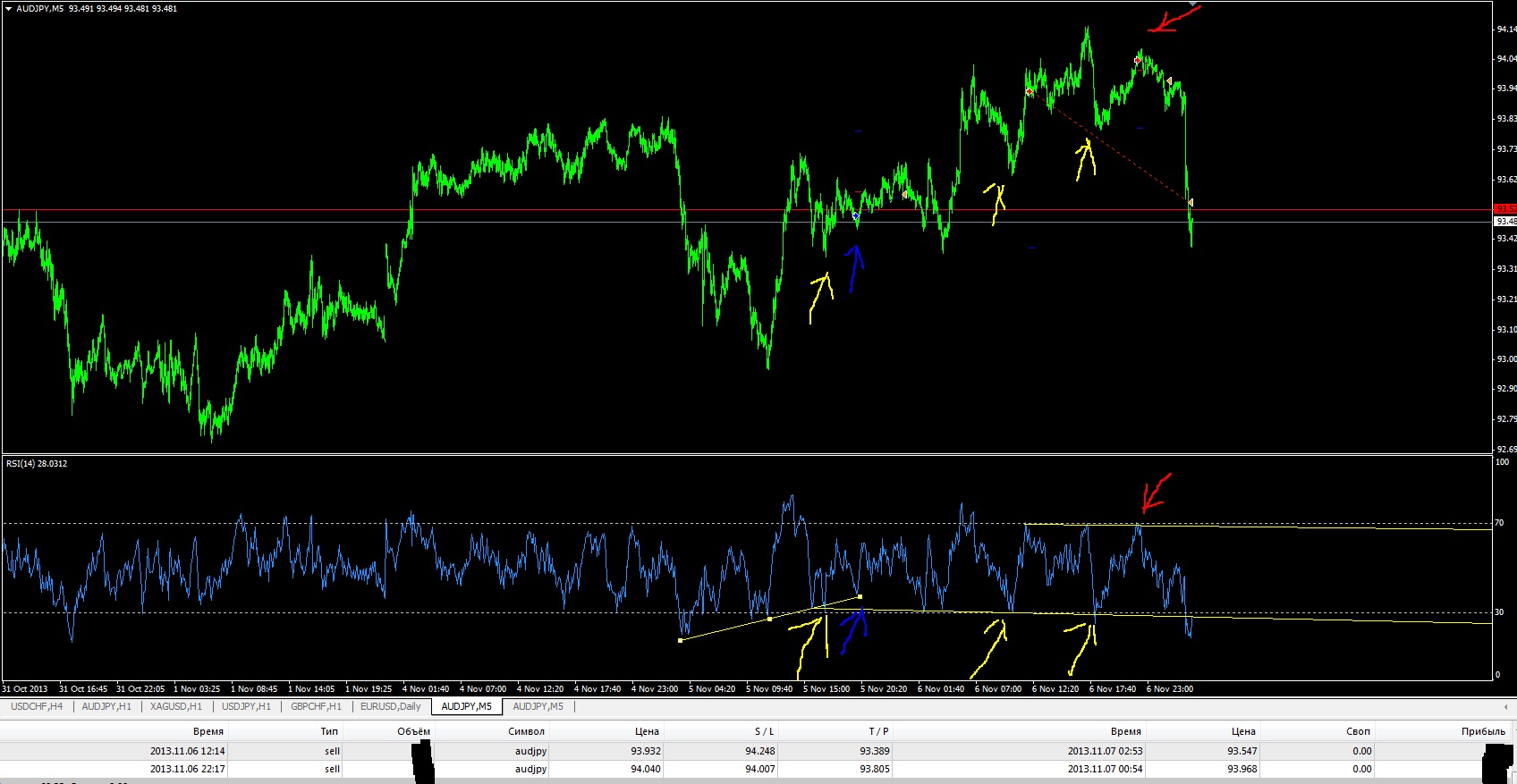Sort by the Символ column header

pyautogui.click(x=526, y=731)
